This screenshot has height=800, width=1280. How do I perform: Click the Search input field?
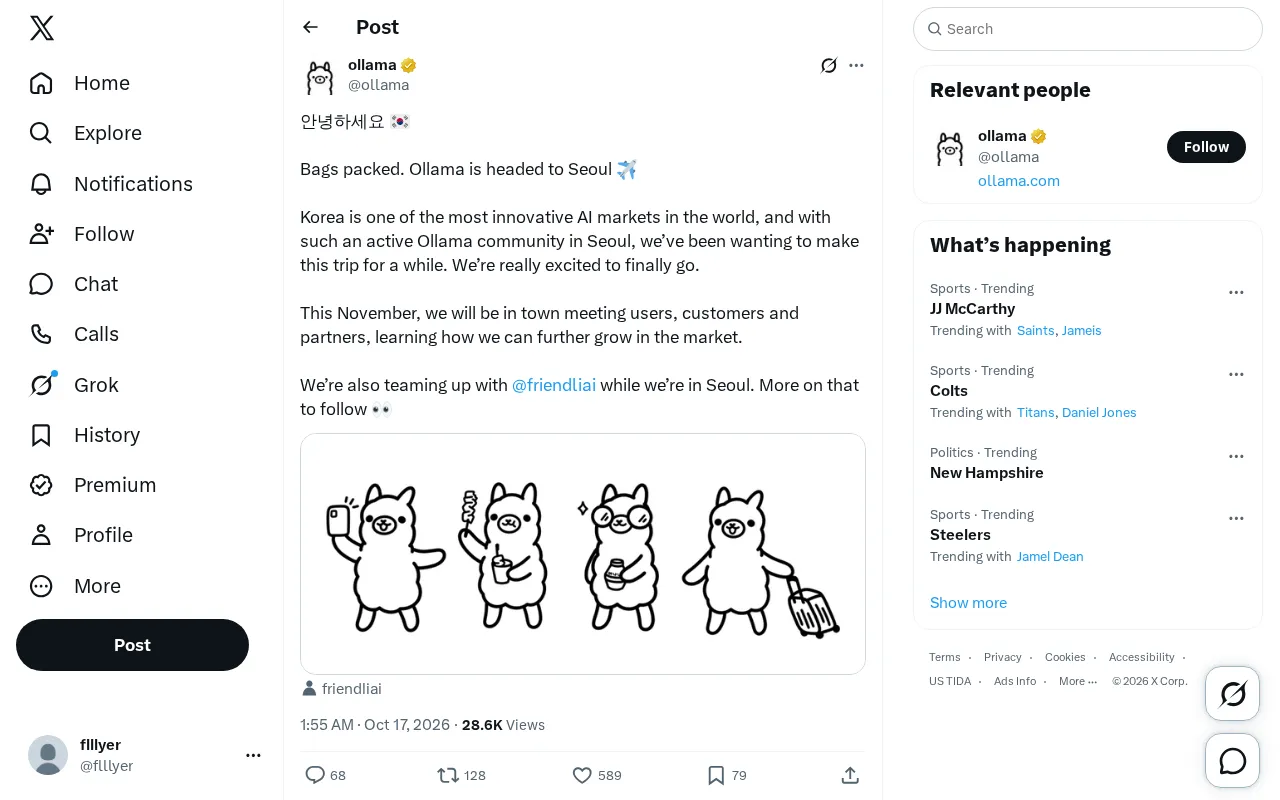click(x=1088, y=29)
